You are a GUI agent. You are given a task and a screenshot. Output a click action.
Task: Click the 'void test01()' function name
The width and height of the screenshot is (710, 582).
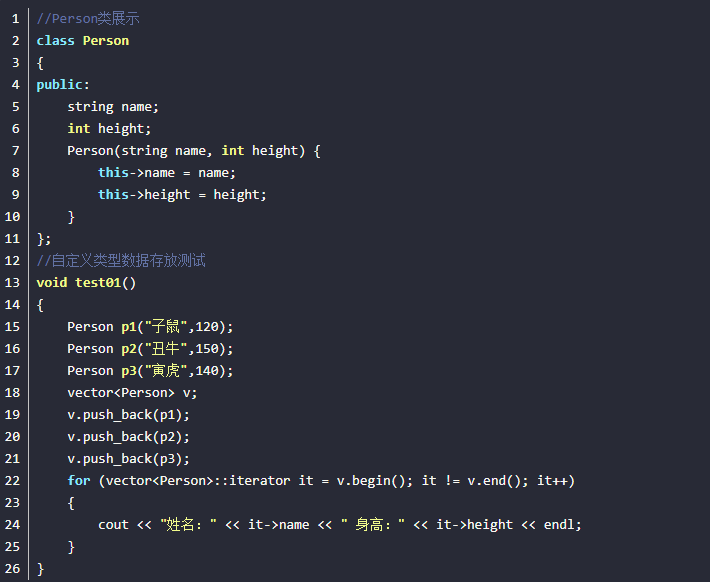pos(105,283)
